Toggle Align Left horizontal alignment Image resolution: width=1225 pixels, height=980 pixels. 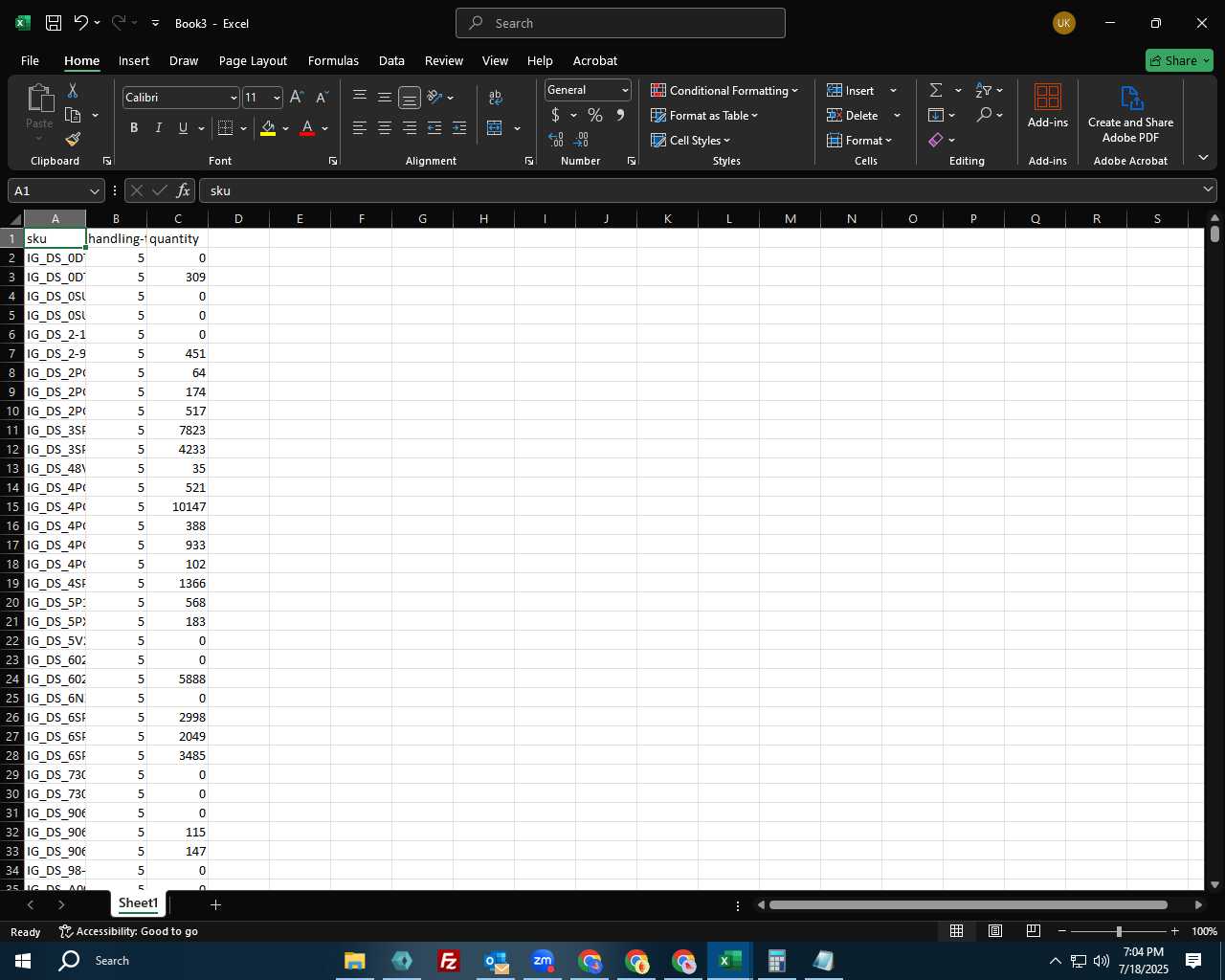(x=360, y=128)
